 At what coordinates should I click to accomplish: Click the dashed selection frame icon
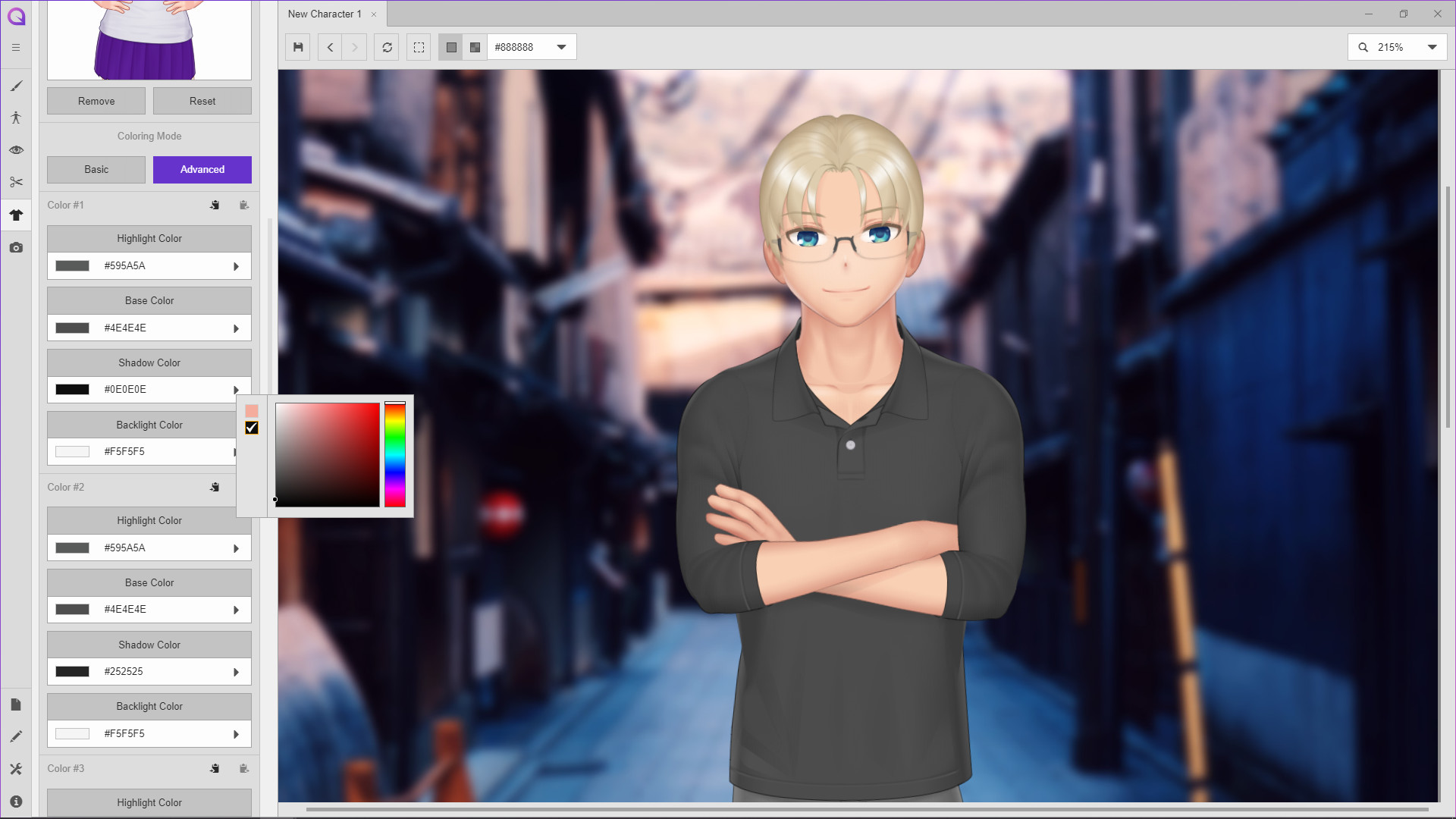pyautogui.click(x=419, y=47)
